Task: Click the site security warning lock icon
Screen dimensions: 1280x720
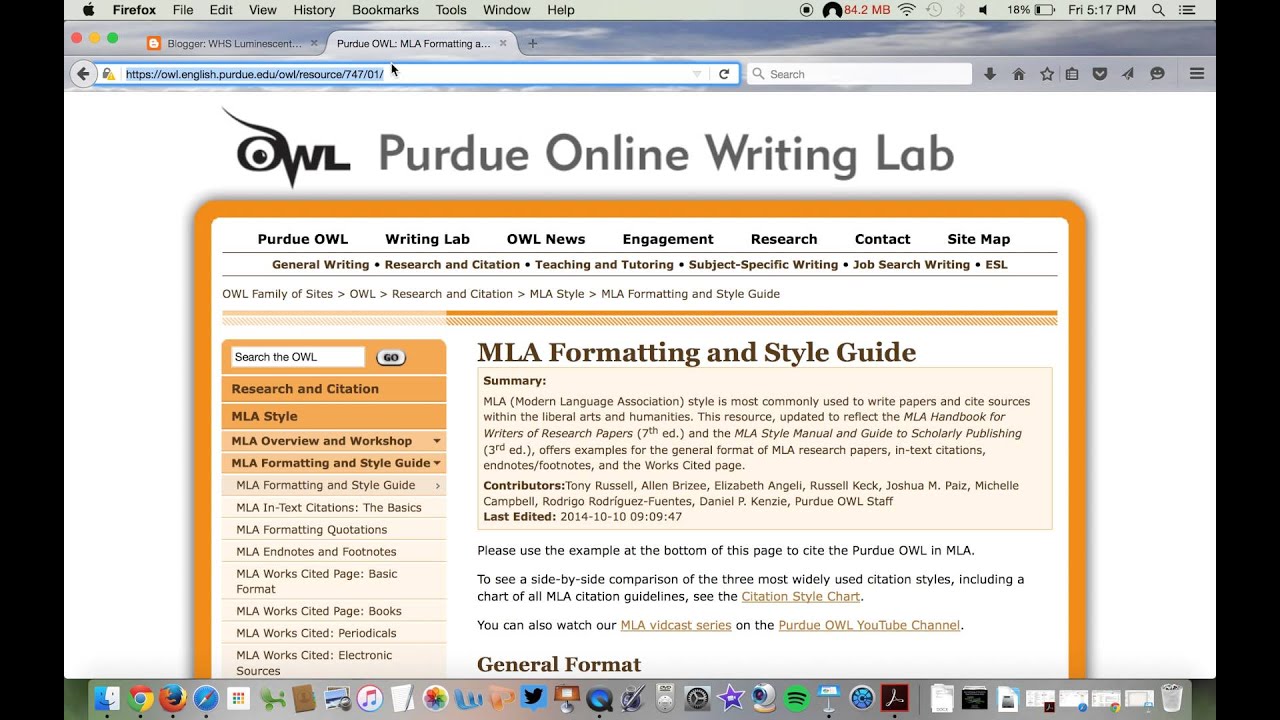Action: click(109, 74)
